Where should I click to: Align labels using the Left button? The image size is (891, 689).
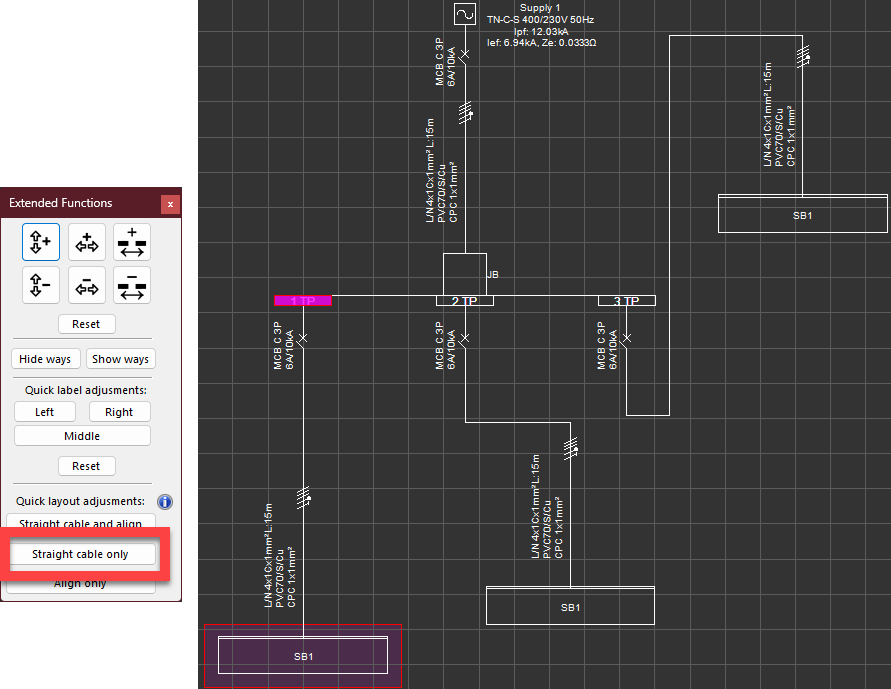click(x=45, y=412)
